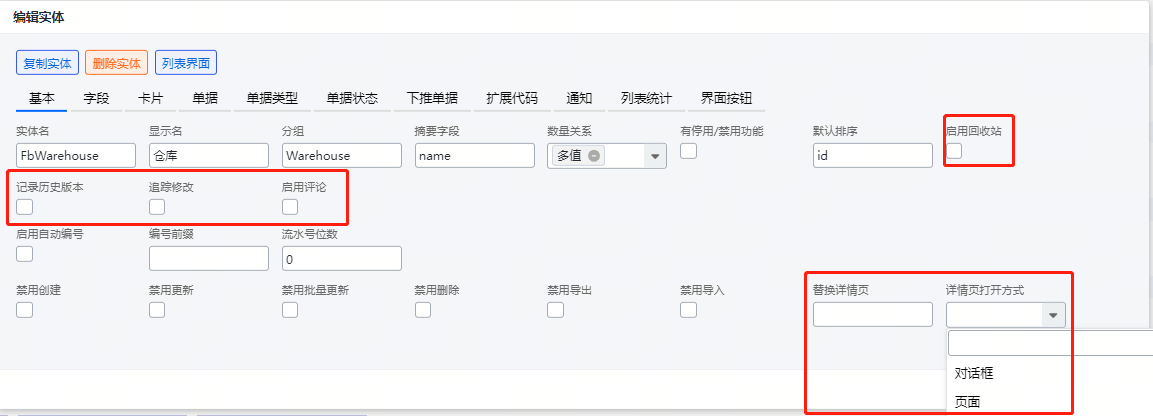Enable the 启用回收站 checkbox
Viewport: 1153px width, 416px height.
coord(954,151)
